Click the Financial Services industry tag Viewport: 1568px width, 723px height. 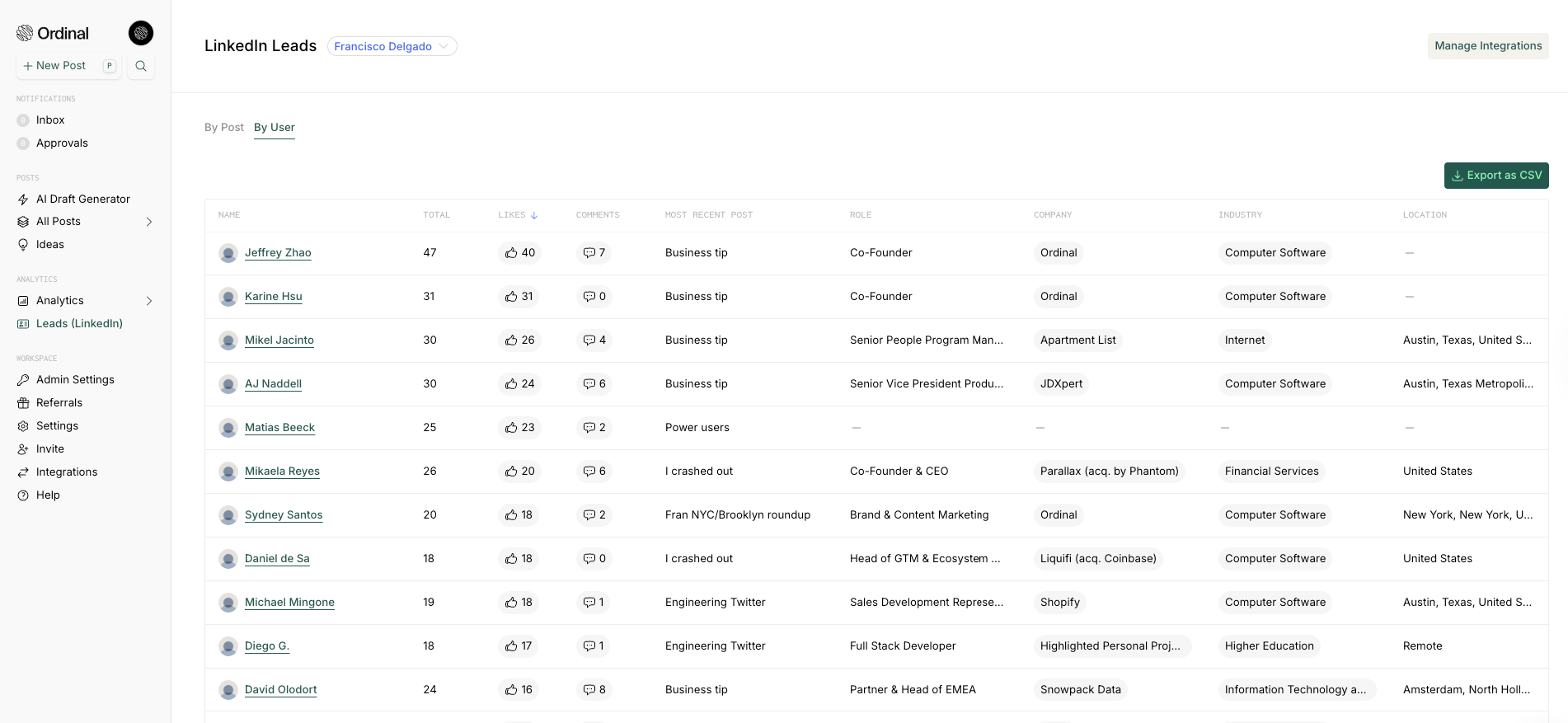point(1271,472)
